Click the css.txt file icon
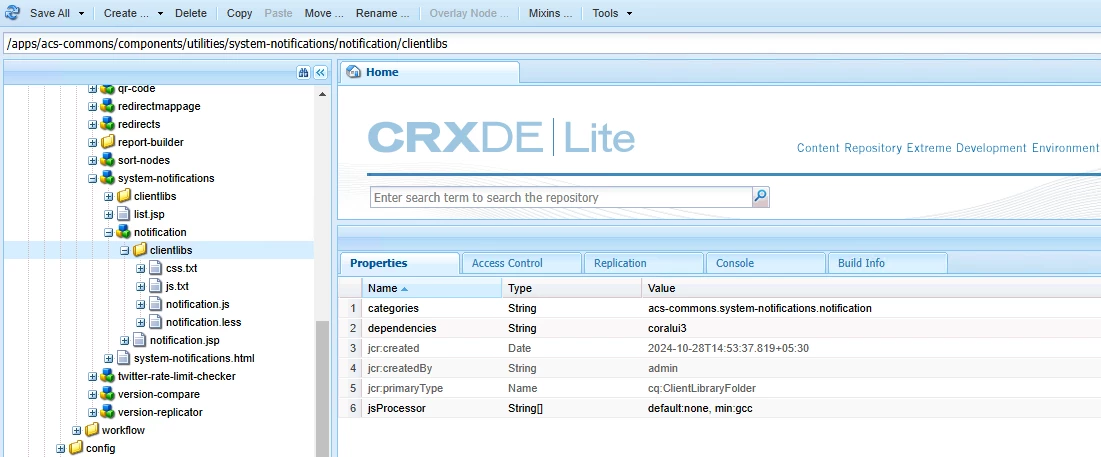This screenshot has height=457, width=1101. tap(155, 268)
